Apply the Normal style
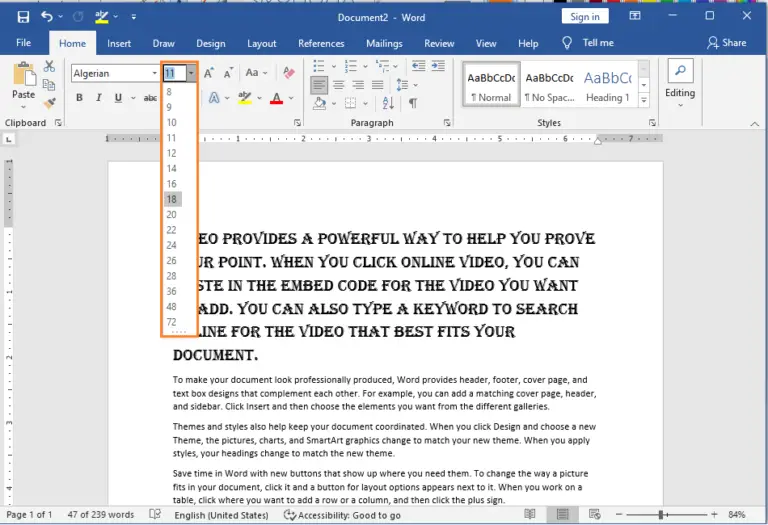 (x=491, y=84)
